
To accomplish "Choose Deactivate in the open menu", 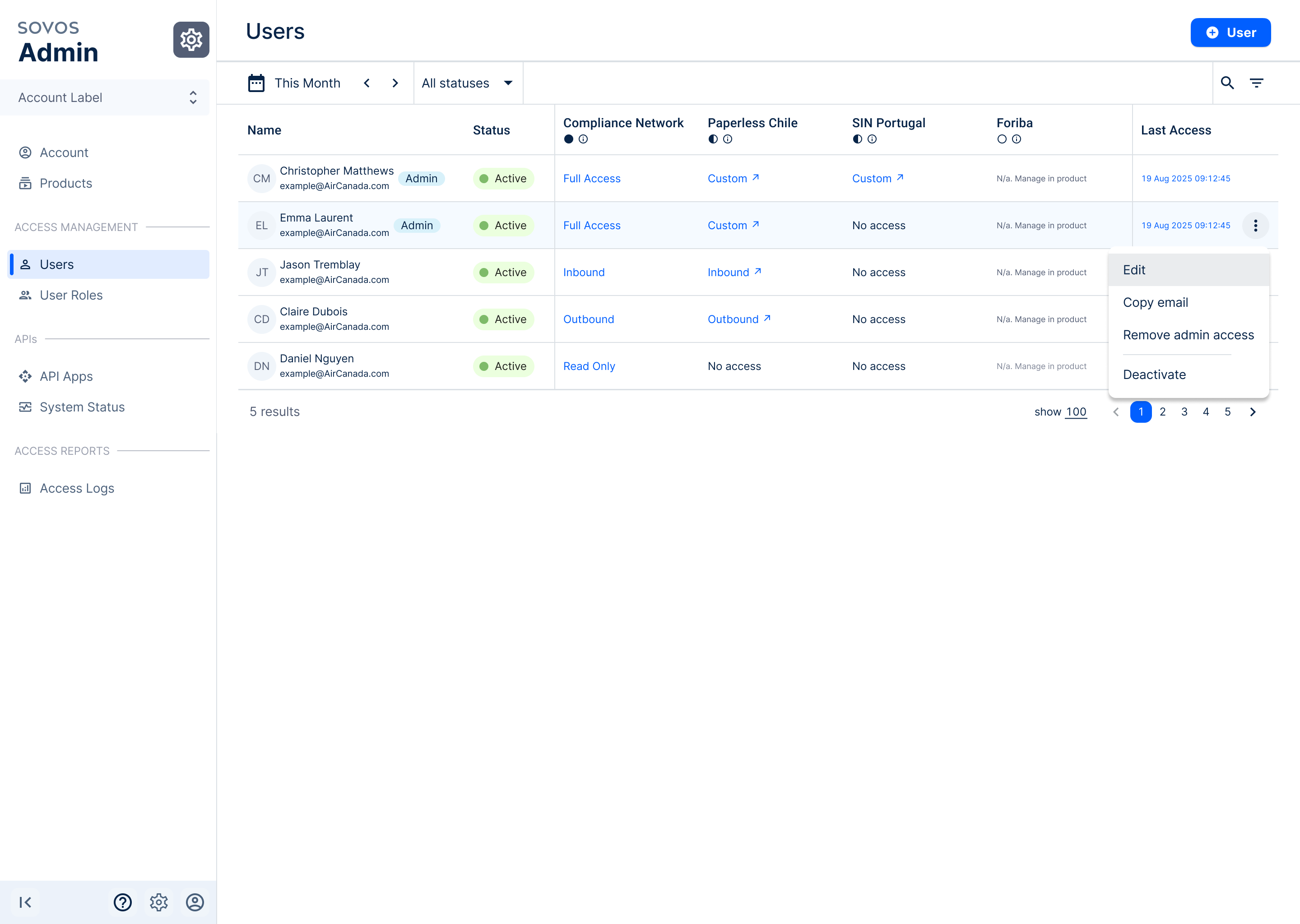I will [1154, 374].
